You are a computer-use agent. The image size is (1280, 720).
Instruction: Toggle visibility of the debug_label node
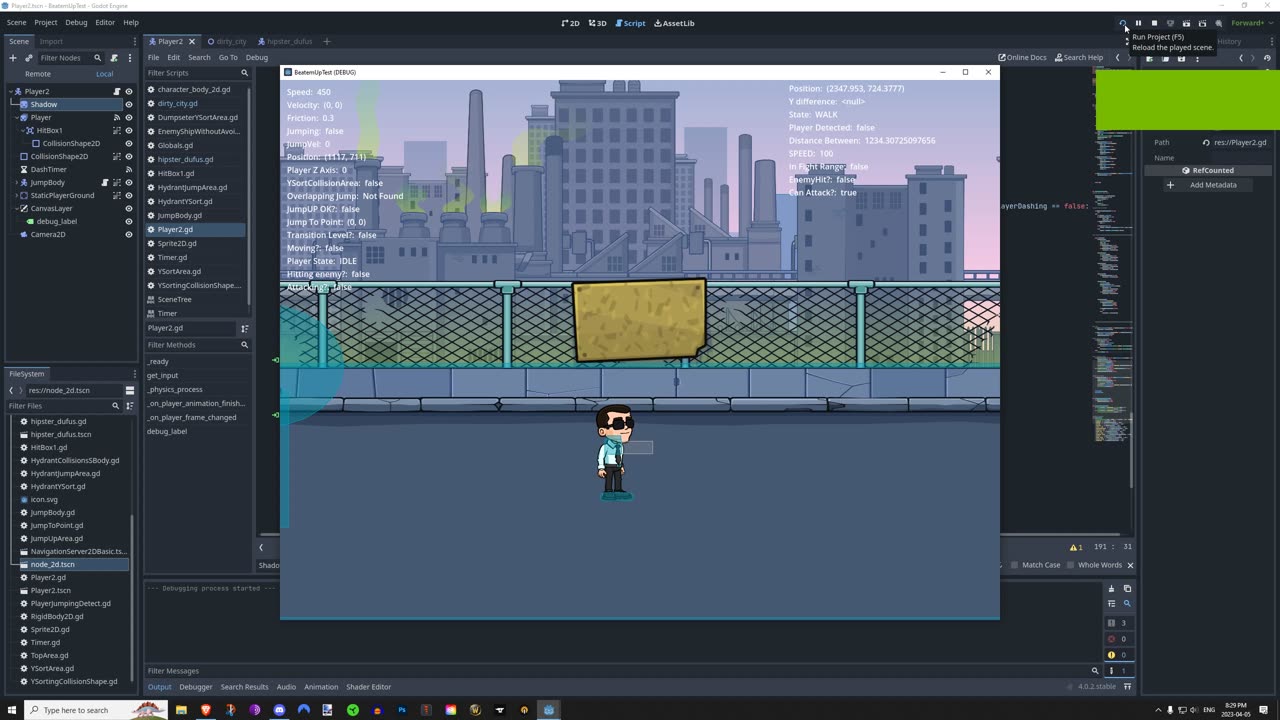click(128, 221)
